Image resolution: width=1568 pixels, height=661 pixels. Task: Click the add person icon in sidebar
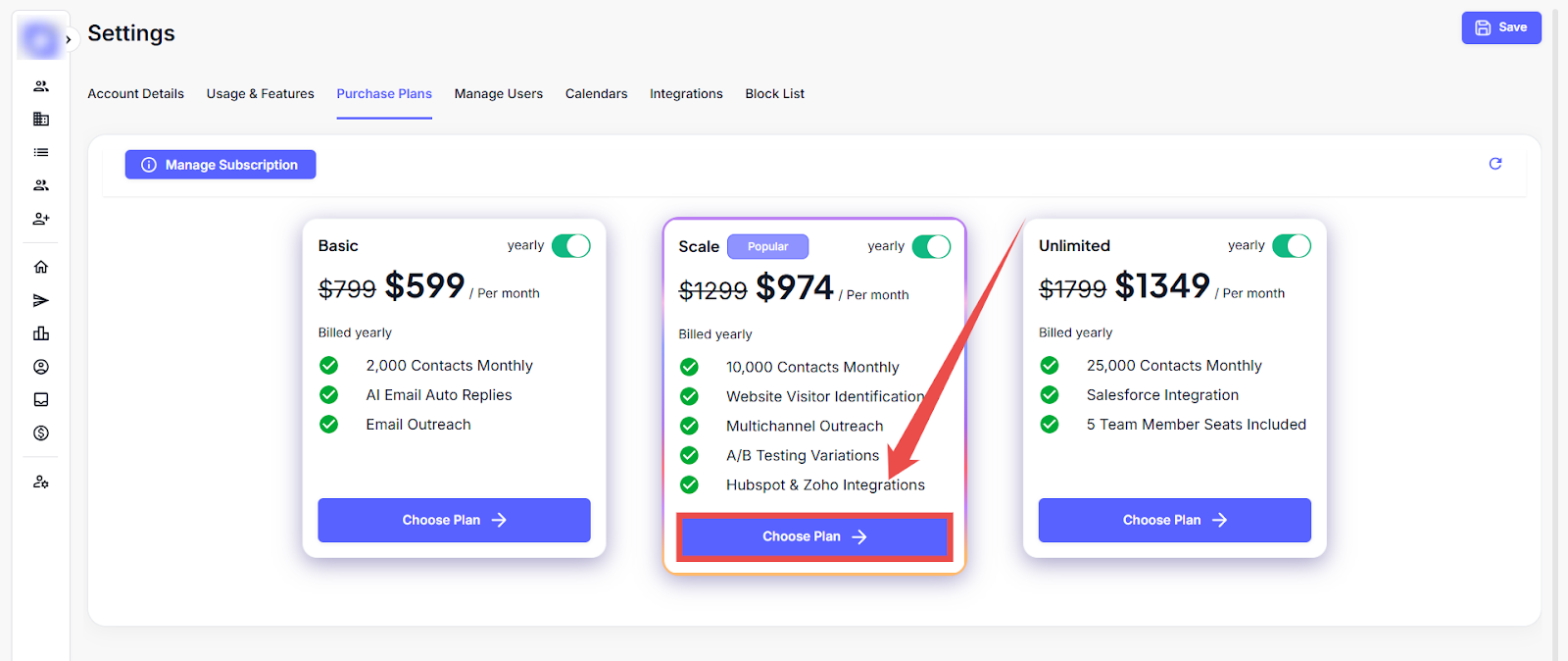(41, 219)
